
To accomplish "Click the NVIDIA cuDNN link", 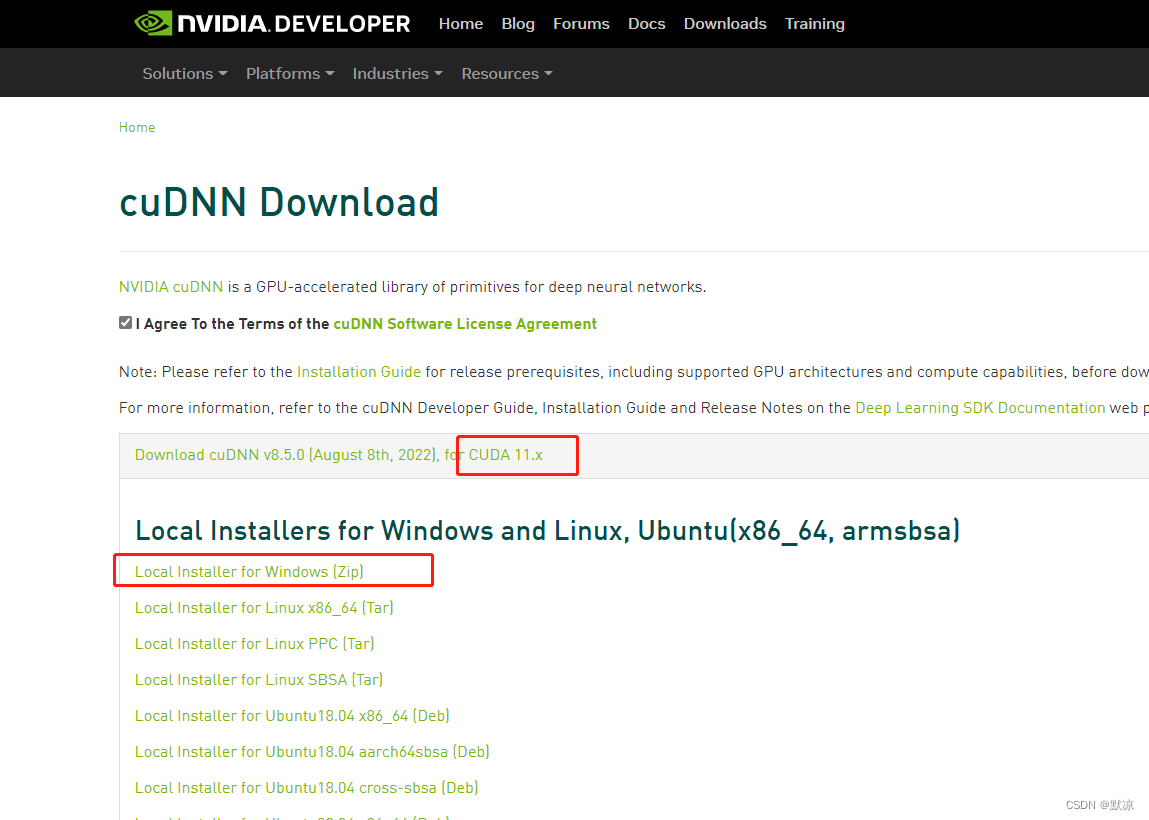I will [x=171, y=286].
